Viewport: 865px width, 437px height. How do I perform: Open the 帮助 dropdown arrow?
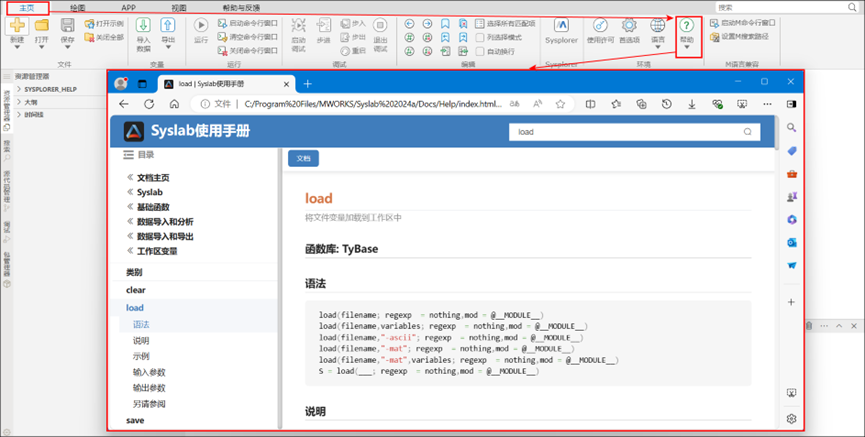click(x=687, y=47)
